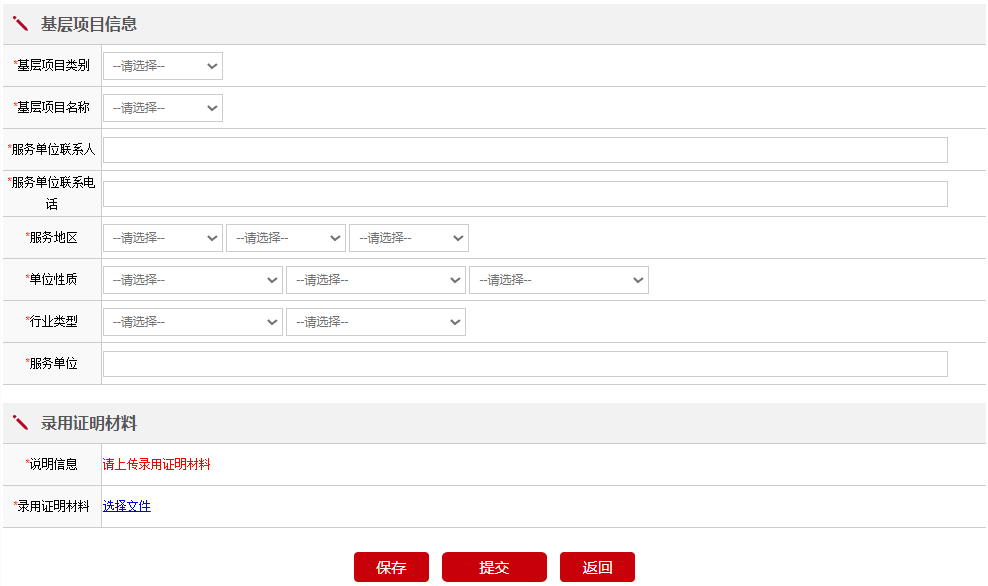Focus the 服务单位 input field
This screenshot has height=586, width=988.
[525, 364]
